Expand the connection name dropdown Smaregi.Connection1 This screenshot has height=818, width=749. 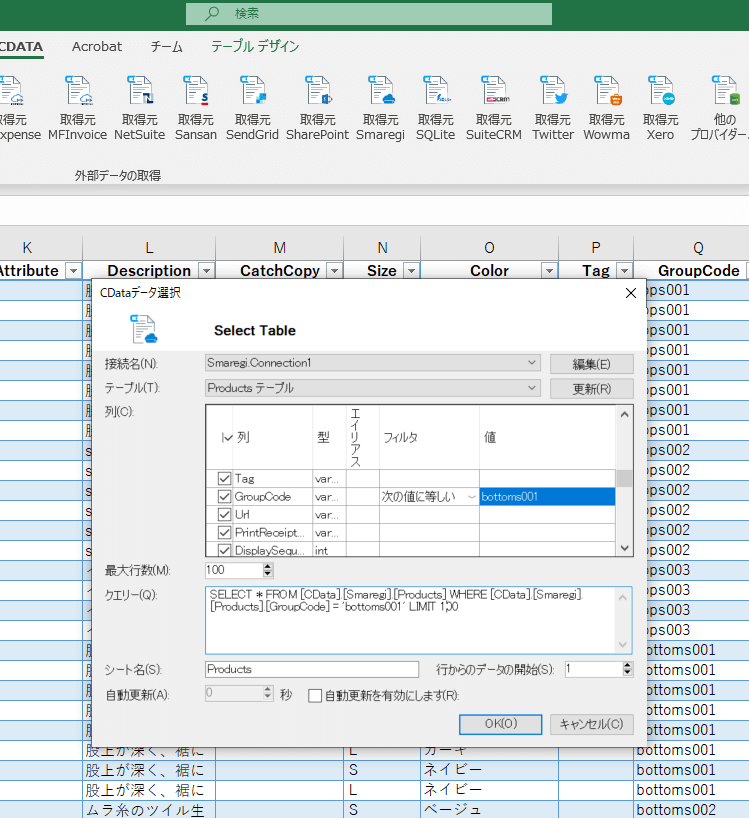click(x=531, y=363)
